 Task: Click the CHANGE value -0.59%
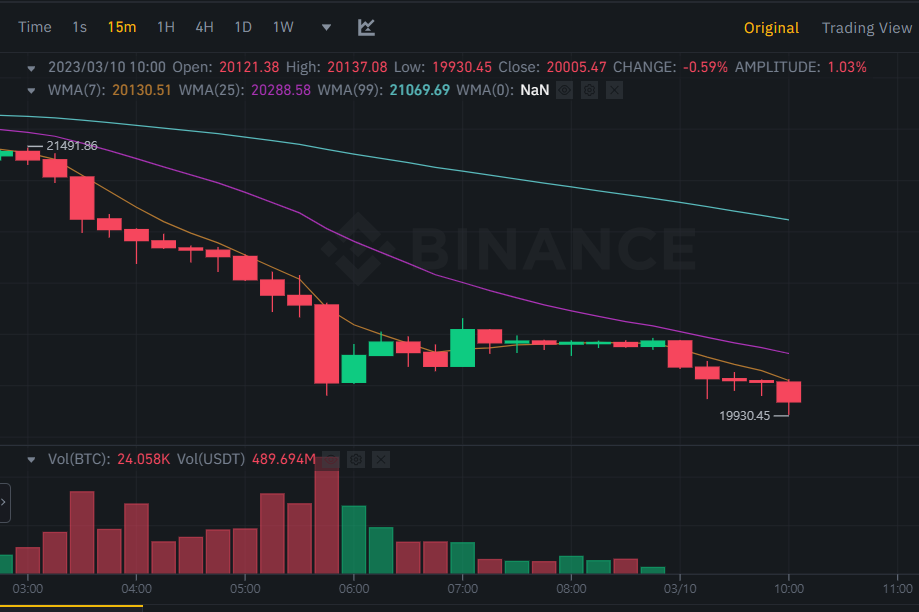705,67
